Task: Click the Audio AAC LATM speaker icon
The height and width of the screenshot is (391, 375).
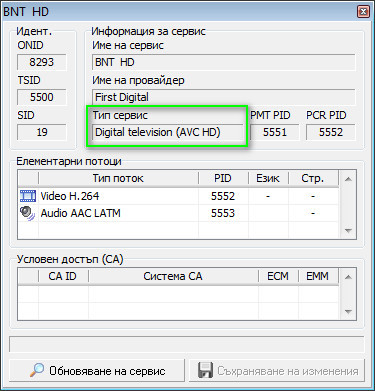Action: (x=27, y=213)
